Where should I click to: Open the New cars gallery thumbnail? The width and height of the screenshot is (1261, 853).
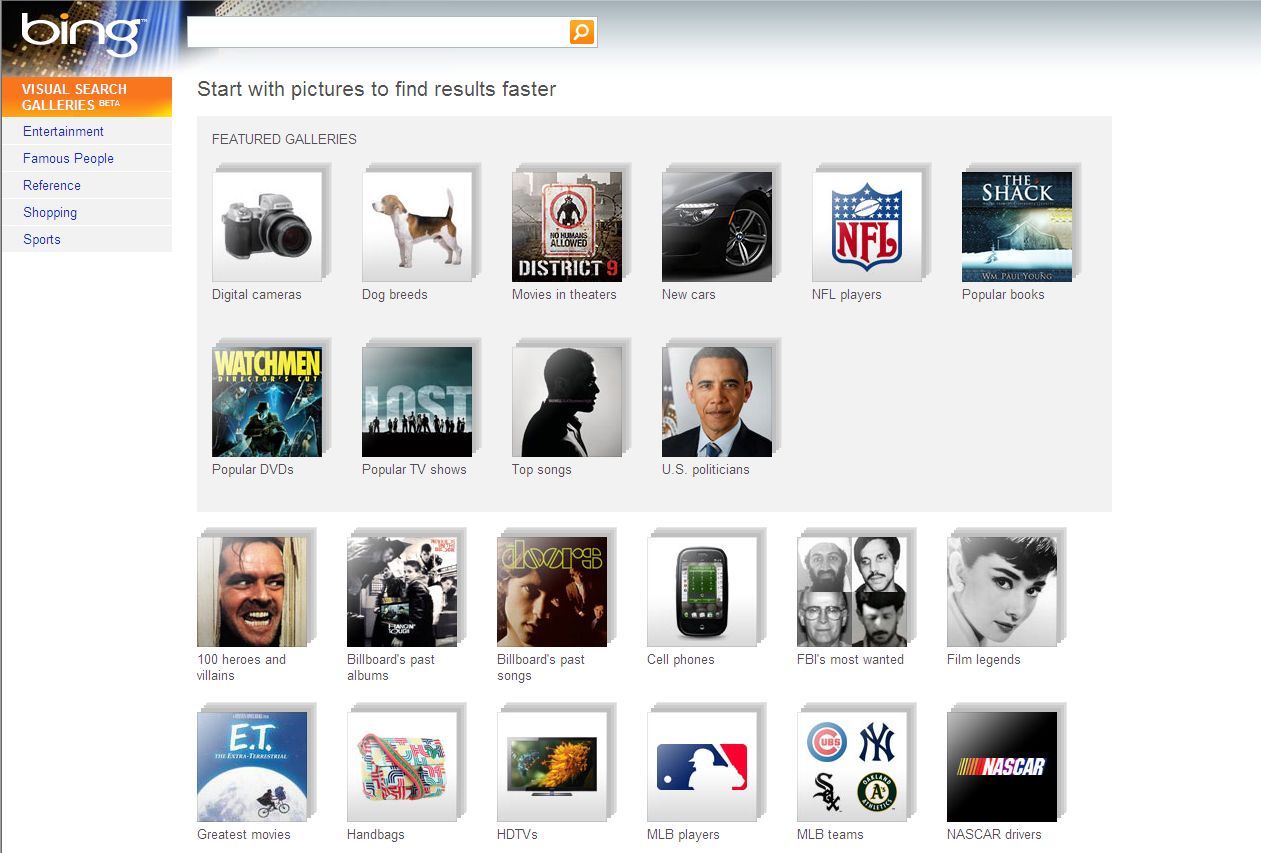[717, 227]
